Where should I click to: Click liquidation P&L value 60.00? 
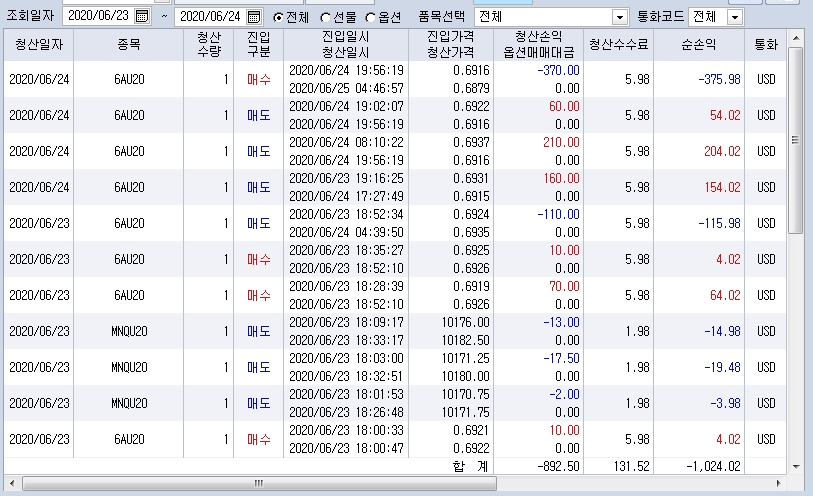pyautogui.click(x=564, y=106)
